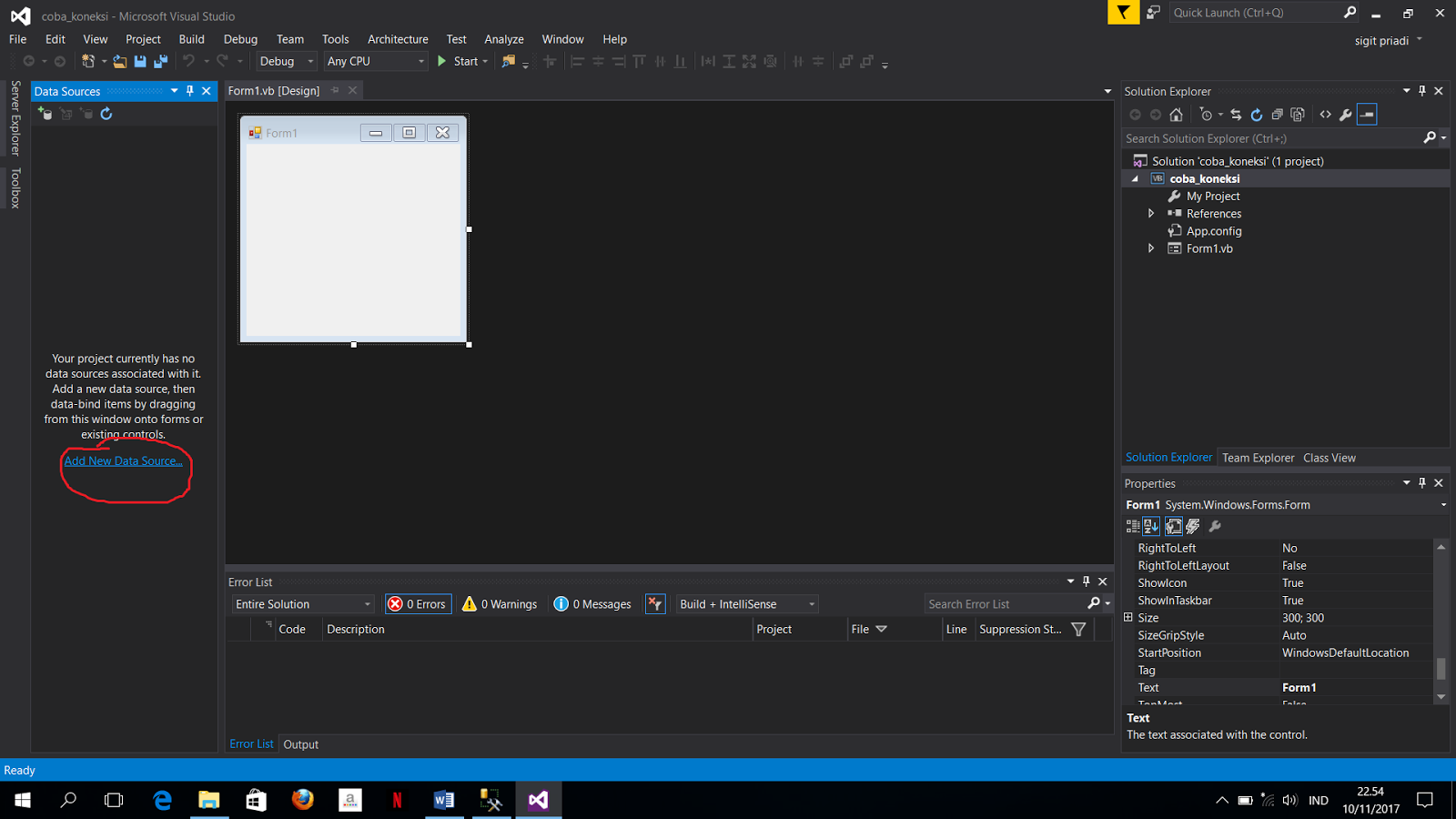
Task: Collapse All nodes in Solution Explorer
Action: coord(1278,115)
